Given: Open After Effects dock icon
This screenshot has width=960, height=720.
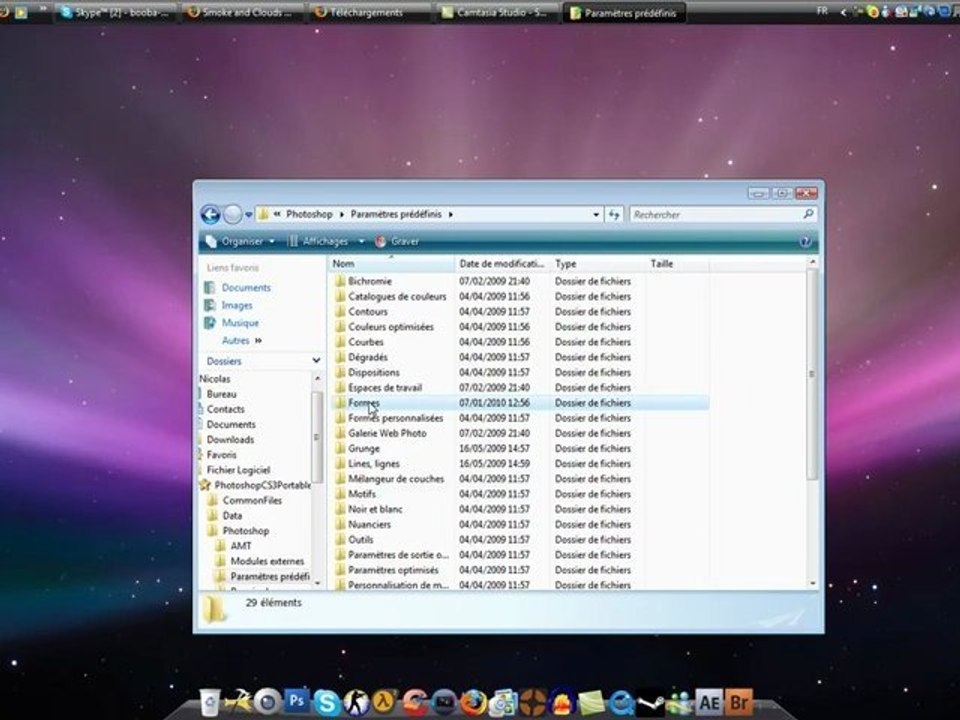Looking at the screenshot, I should (710, 702).
